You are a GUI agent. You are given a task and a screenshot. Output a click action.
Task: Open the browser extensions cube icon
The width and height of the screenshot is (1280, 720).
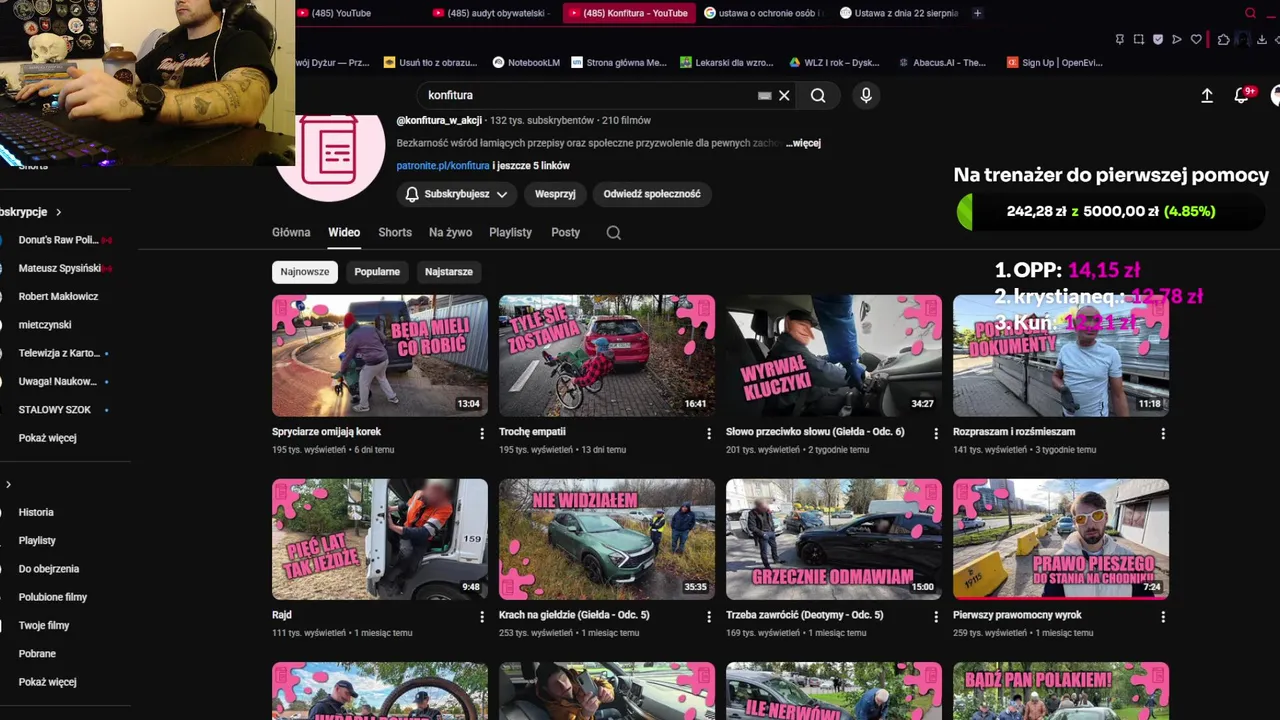[x=1223, y=40]
